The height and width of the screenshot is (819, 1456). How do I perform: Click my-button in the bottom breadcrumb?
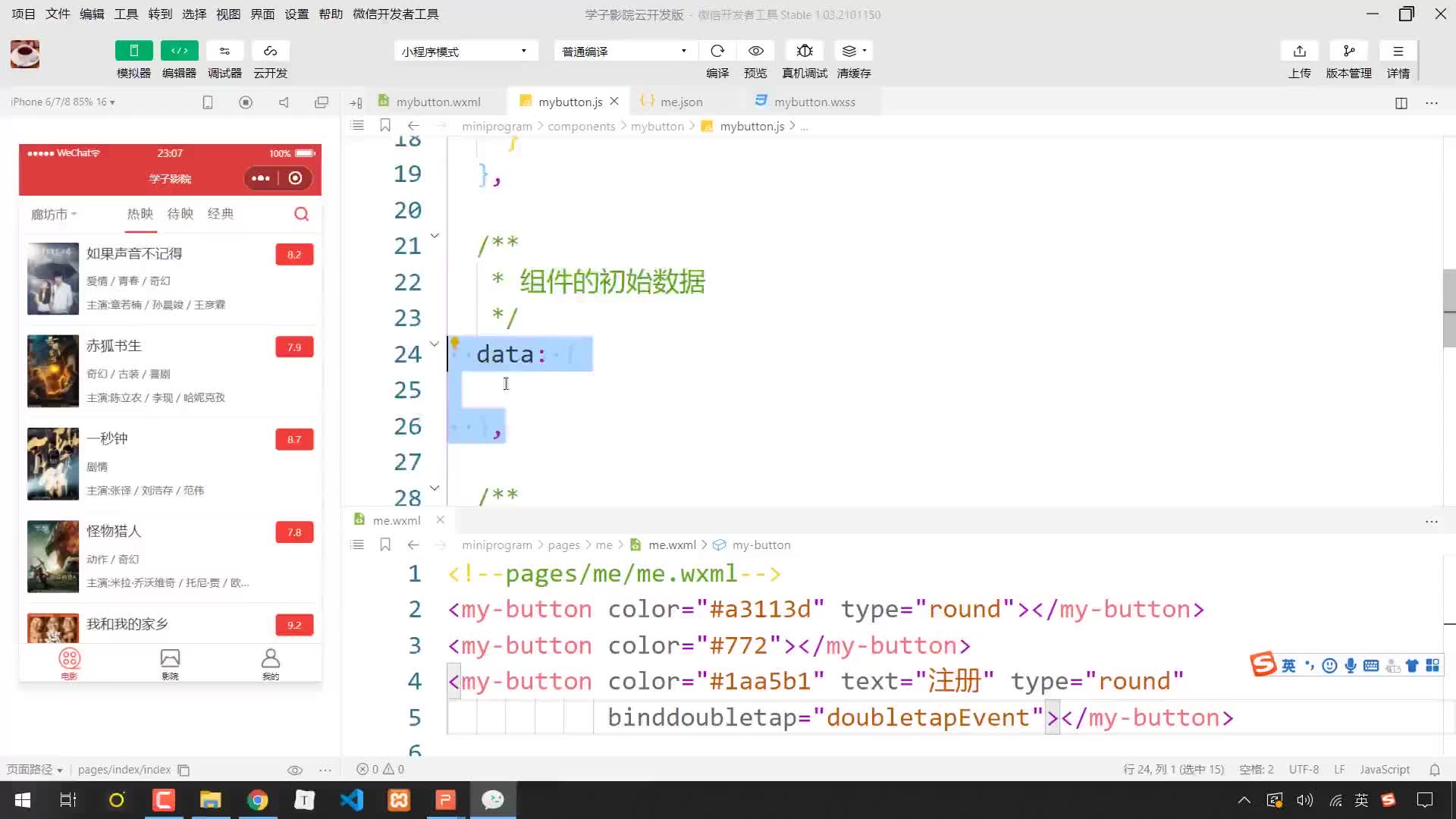[x=761, y=544]
